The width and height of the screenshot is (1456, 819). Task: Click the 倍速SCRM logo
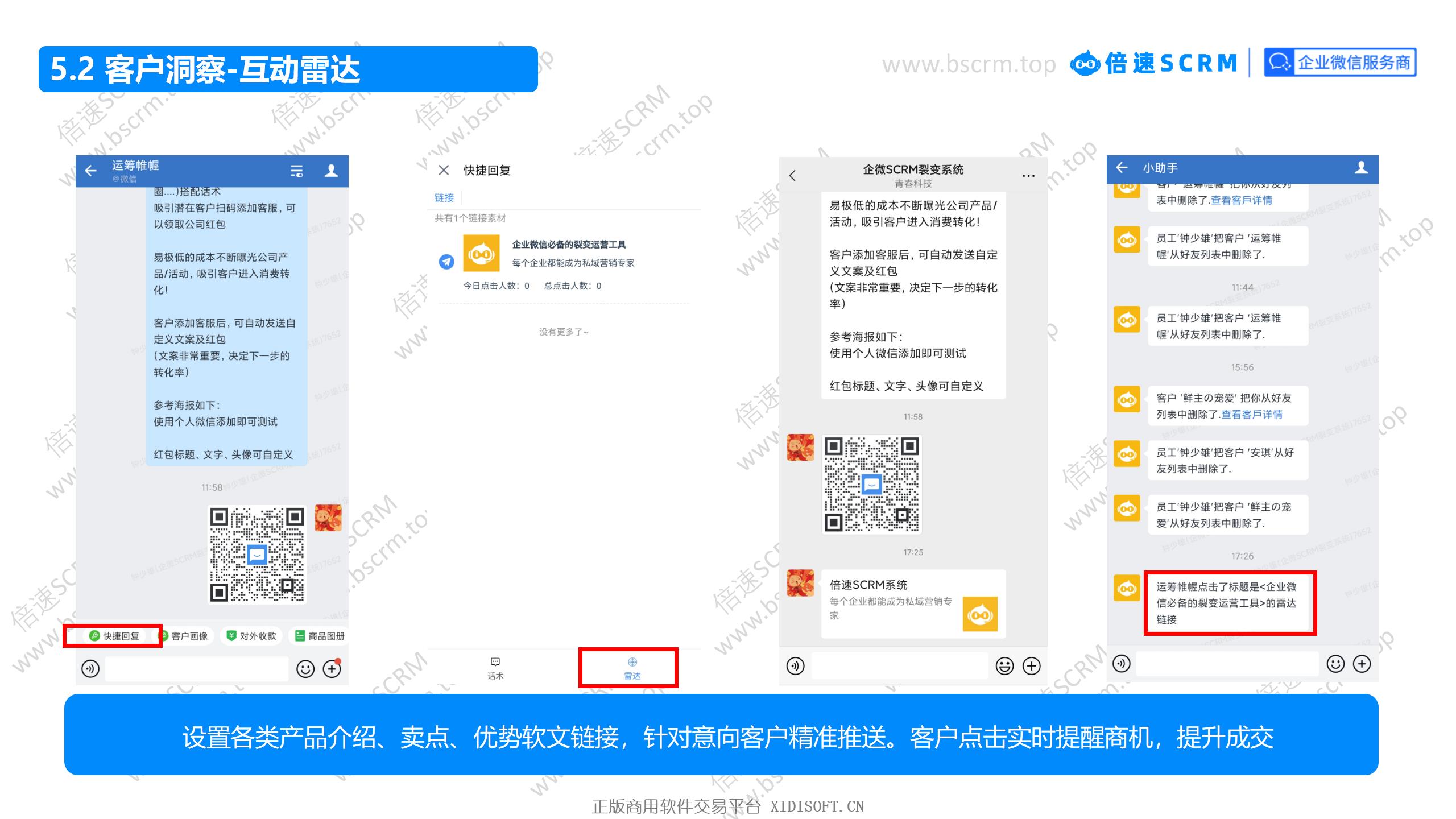(x=1153, y=63)
